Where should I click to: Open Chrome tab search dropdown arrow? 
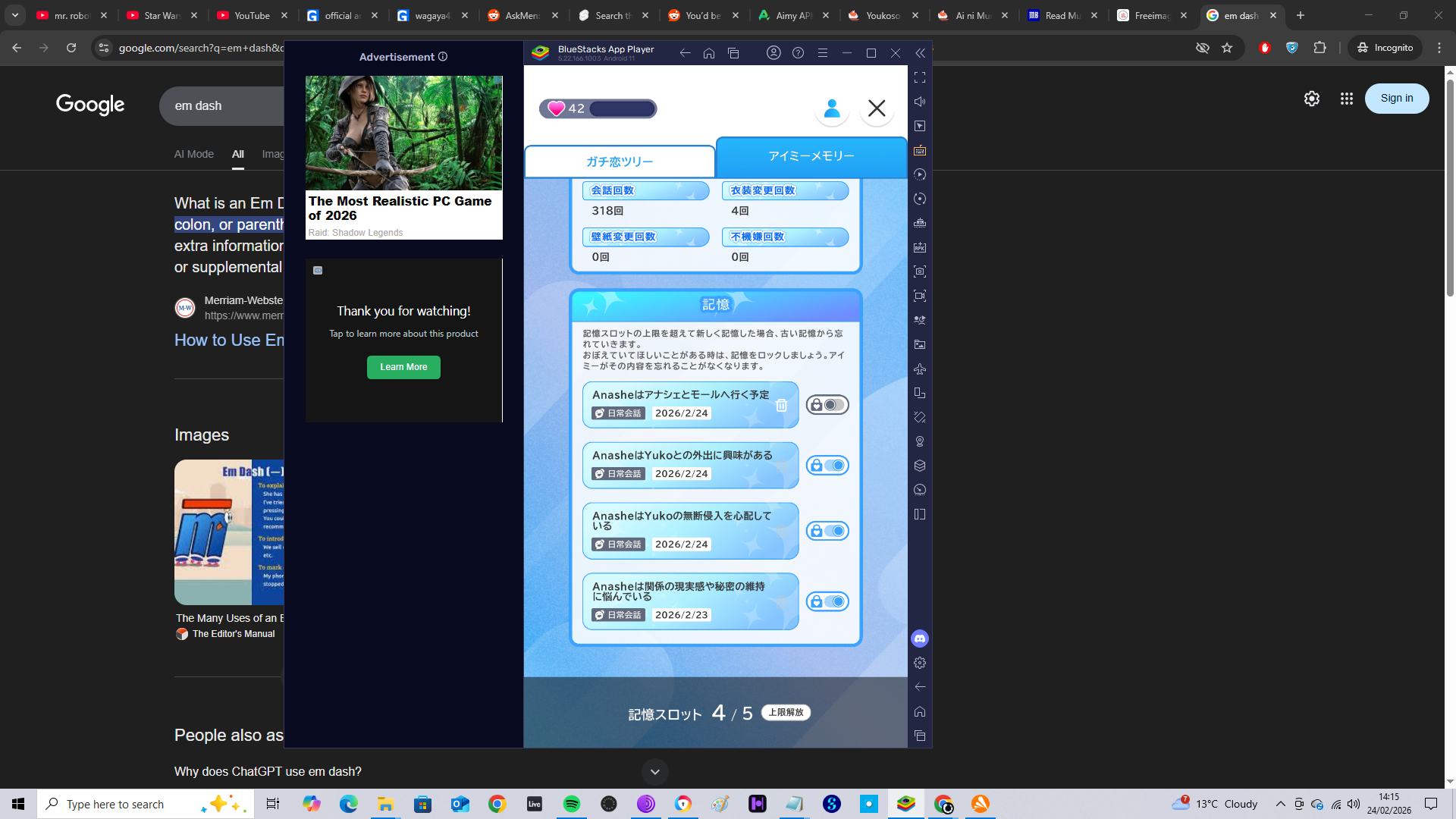point(15,15)
